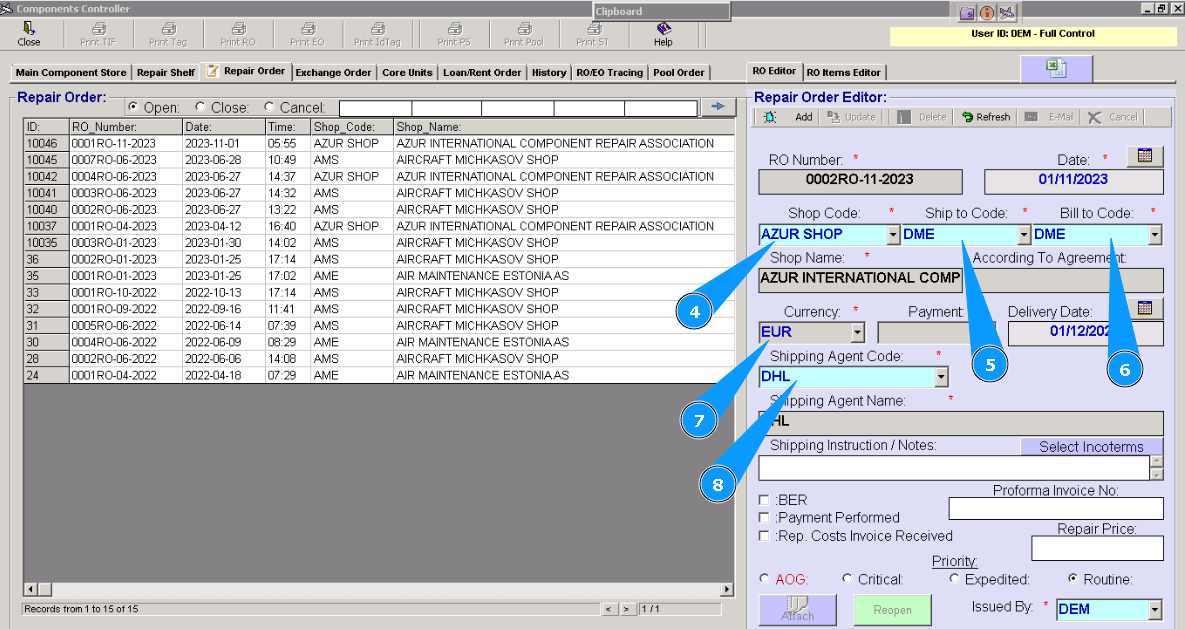This screenshot has height=629, width=1185.
Task: Click the RO_Number column header
Action: (125, 127)
